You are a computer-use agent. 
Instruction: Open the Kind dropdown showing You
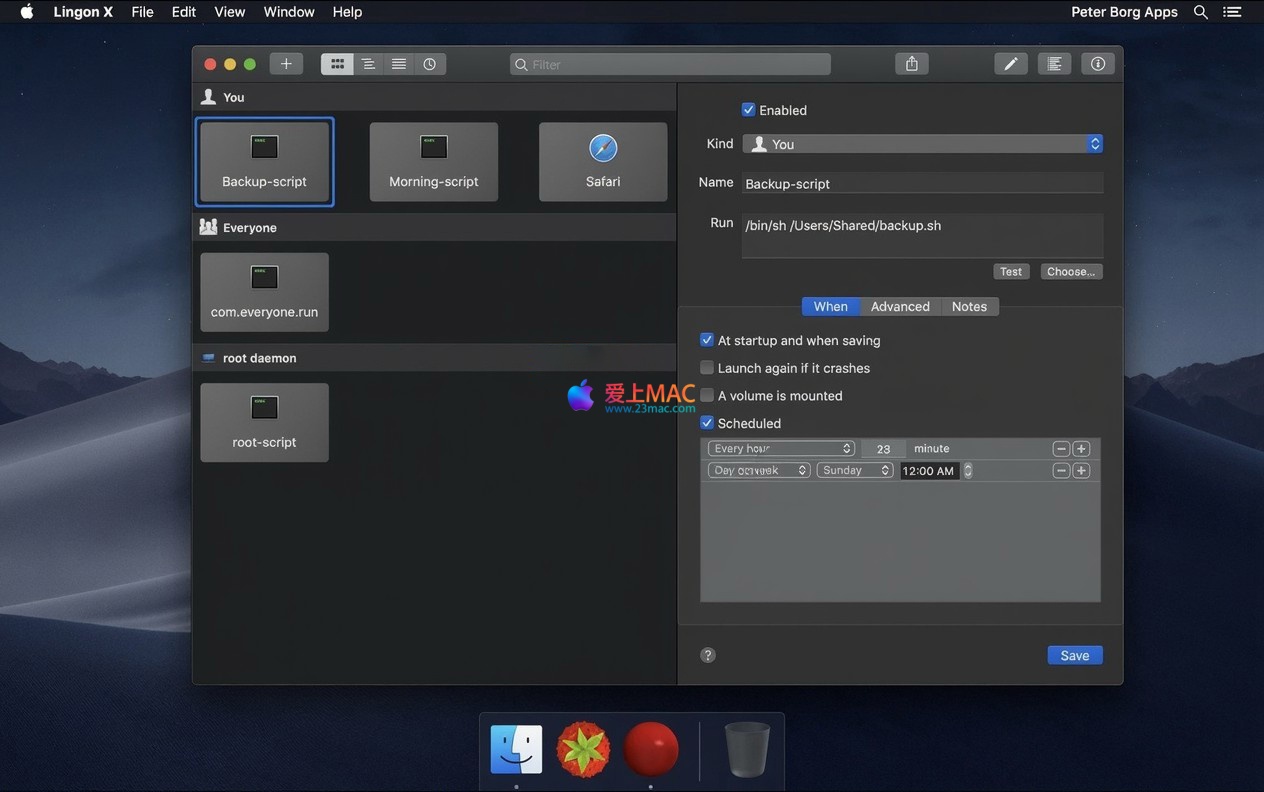tap(922, 144)
